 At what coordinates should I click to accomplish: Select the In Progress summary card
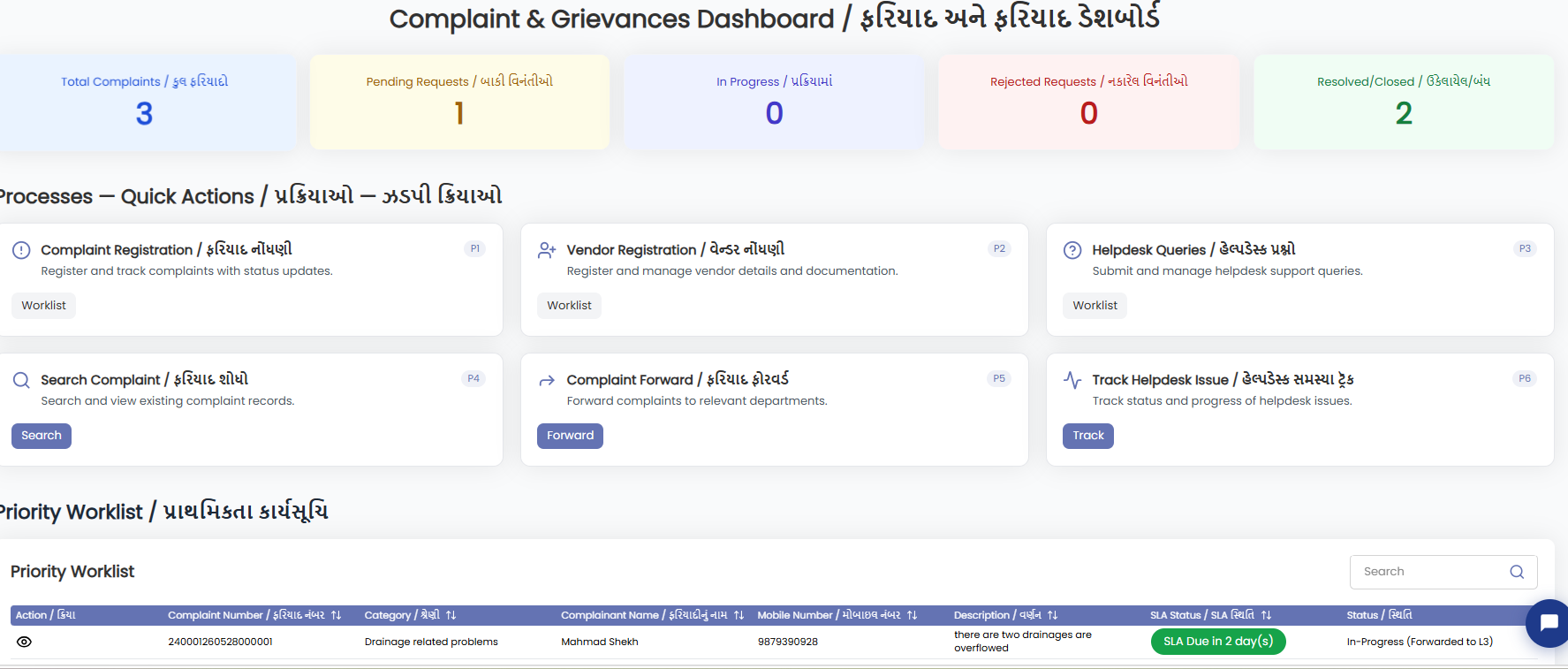point(774,103)
